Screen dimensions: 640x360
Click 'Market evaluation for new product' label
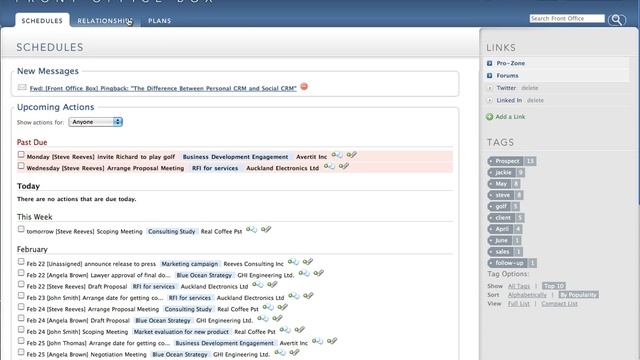tap(181, 332)
